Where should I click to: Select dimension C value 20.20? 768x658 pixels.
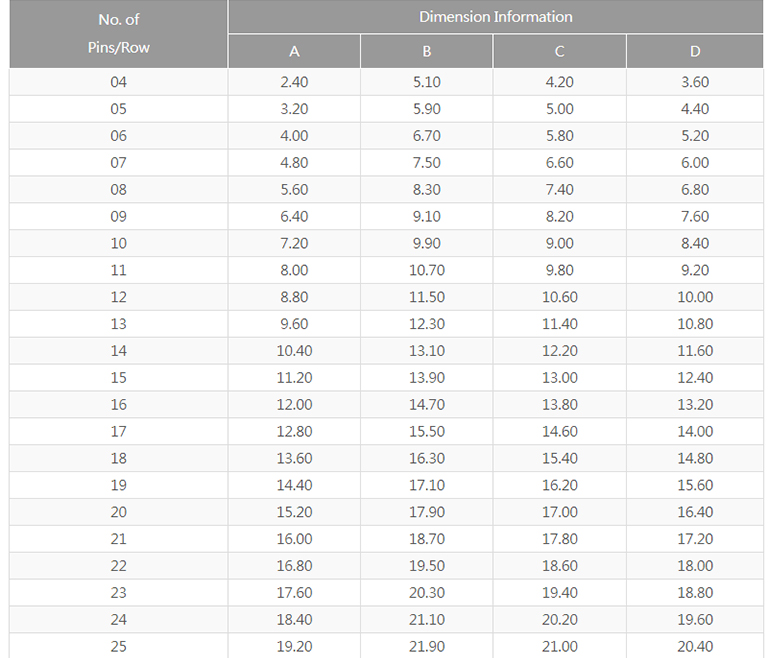559,620
